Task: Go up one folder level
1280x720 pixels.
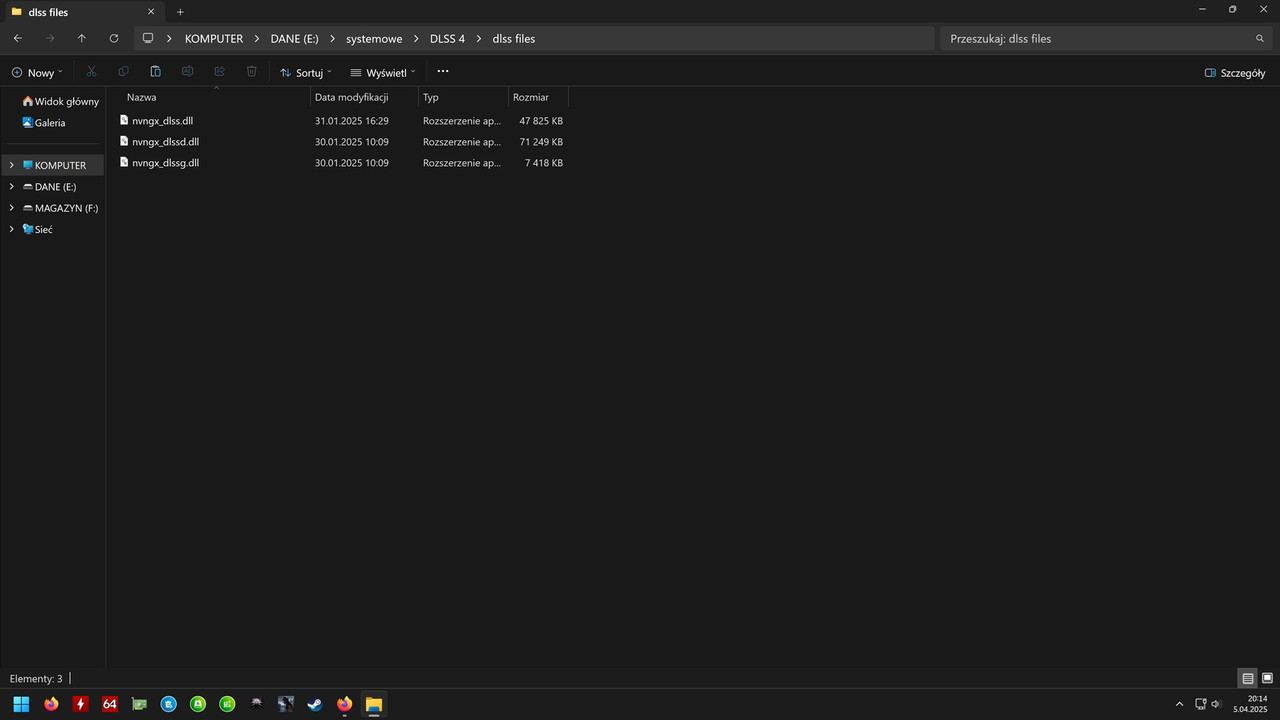Action: [82, 38]
